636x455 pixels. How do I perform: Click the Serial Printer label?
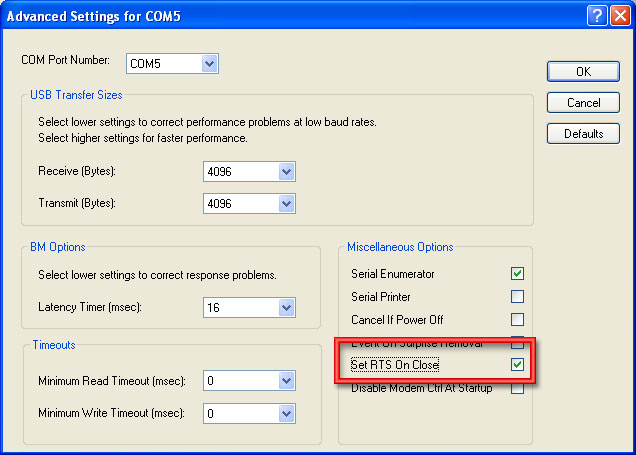(x=380, y=297)
